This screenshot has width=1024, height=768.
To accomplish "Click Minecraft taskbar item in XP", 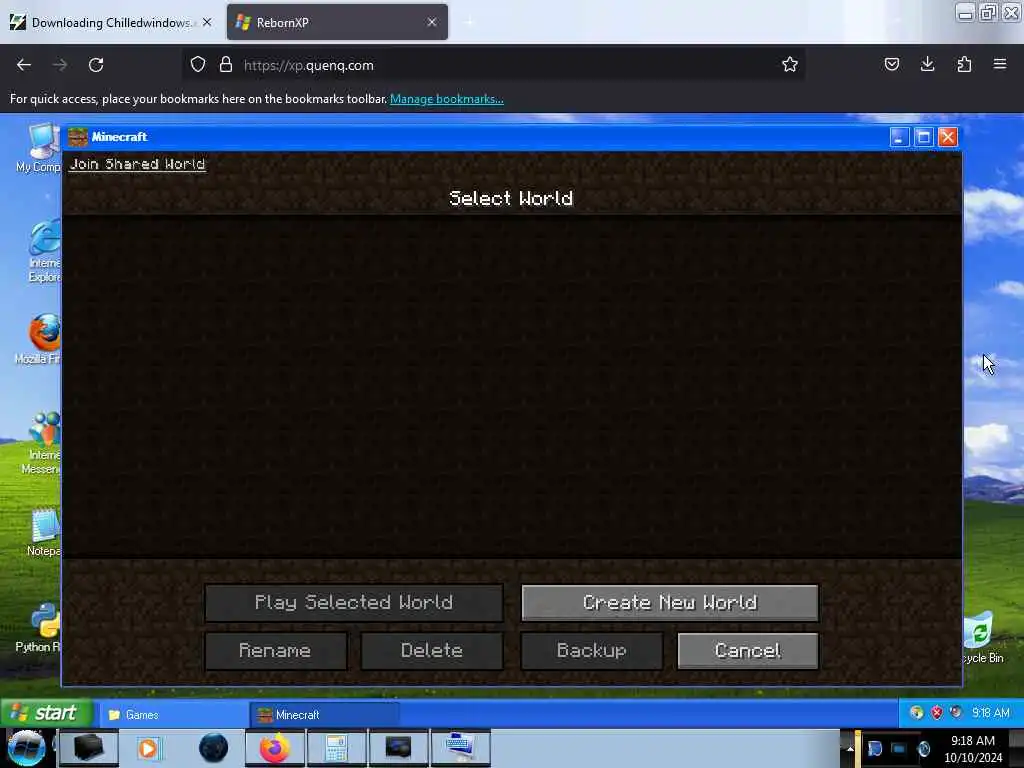I will 324,715.
